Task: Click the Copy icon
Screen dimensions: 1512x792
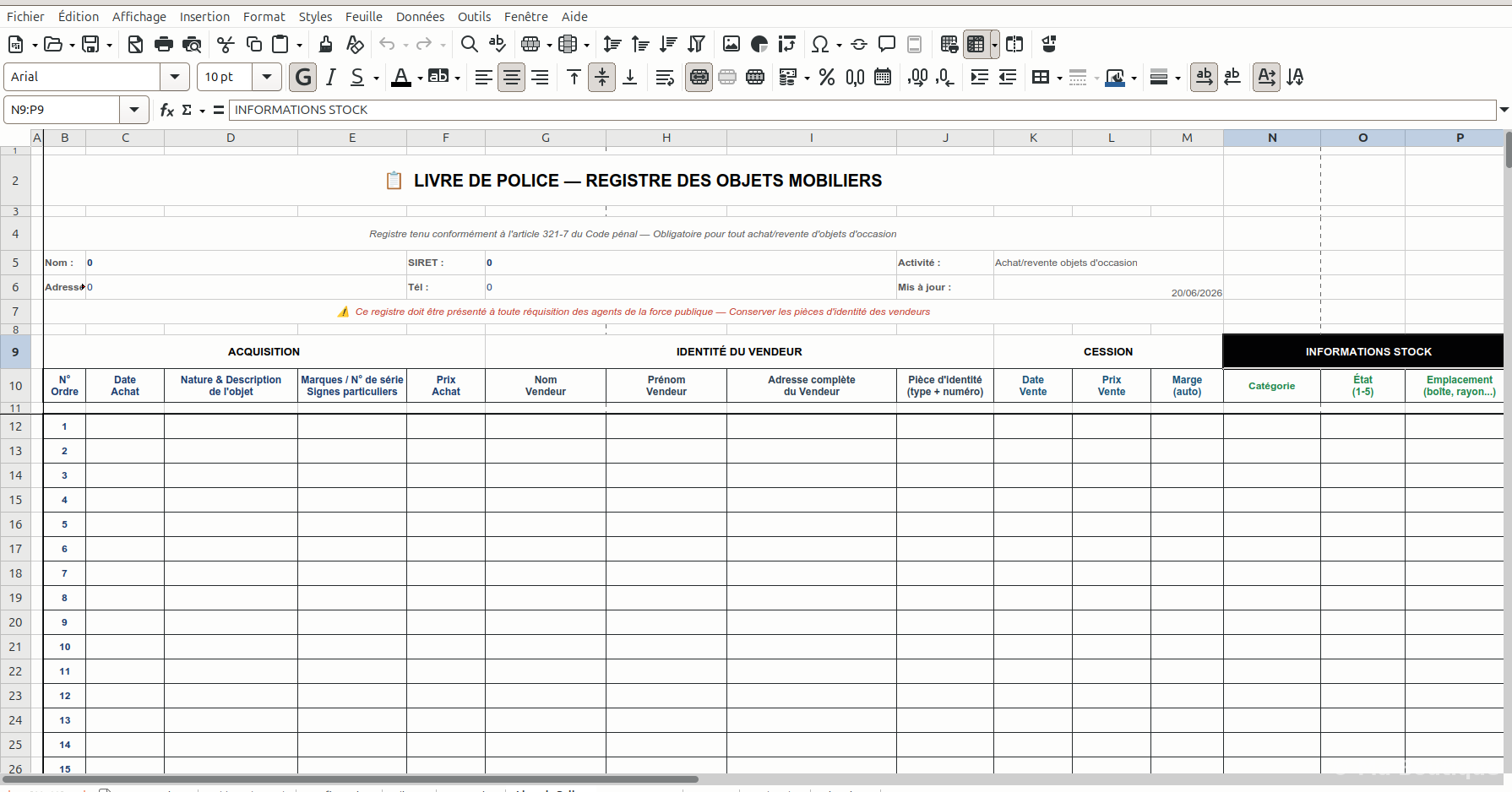Action: (253, 44)
